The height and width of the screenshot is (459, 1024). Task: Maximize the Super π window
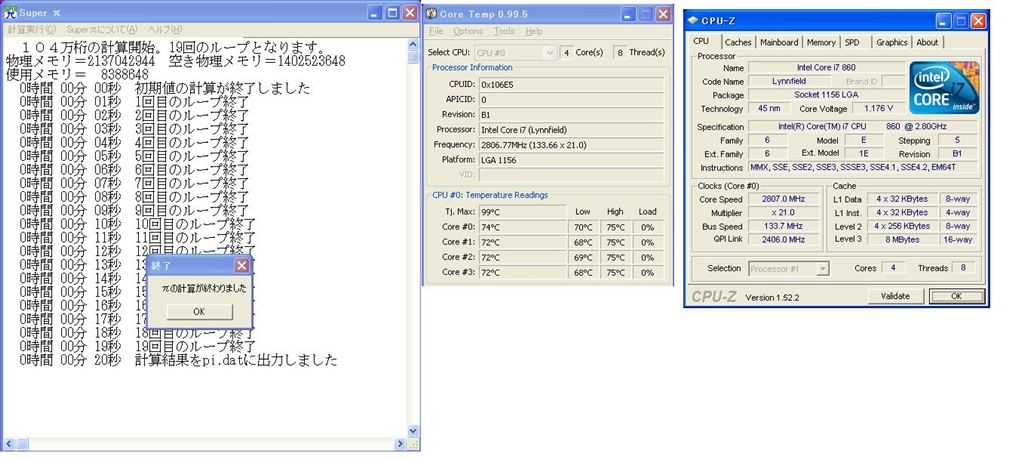coord(392,12)
